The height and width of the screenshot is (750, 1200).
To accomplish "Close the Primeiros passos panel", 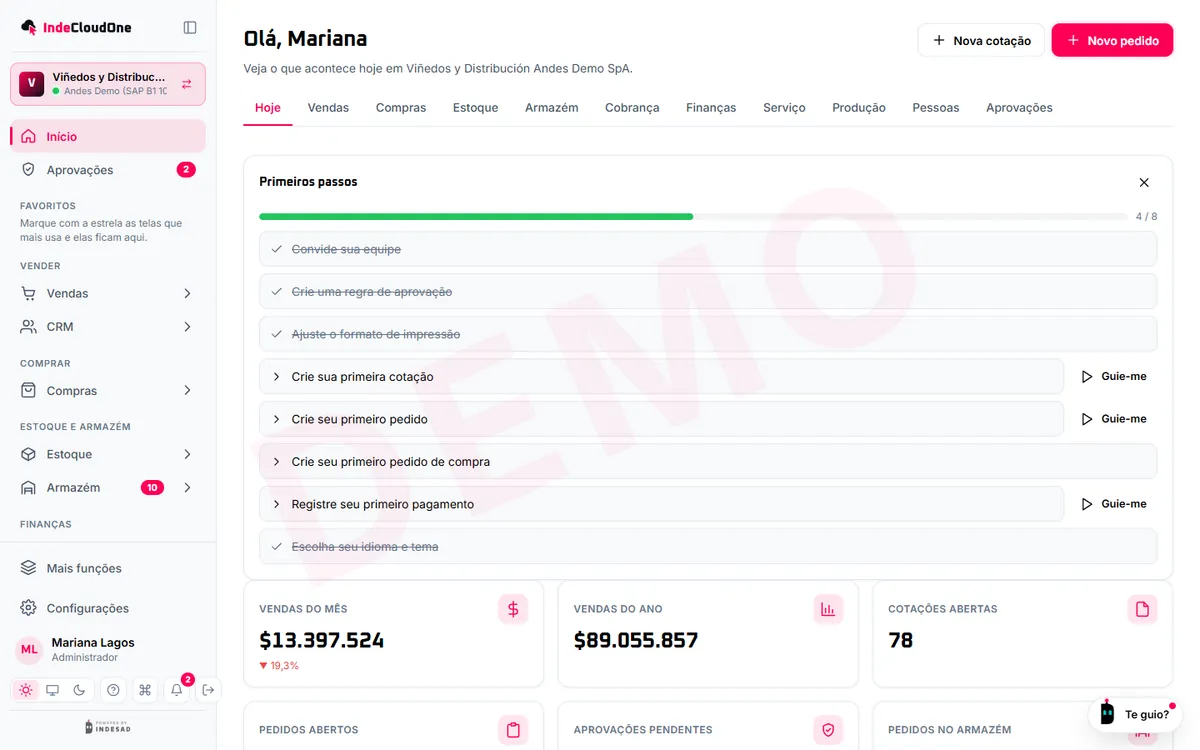I will (x=1144, y=182).
